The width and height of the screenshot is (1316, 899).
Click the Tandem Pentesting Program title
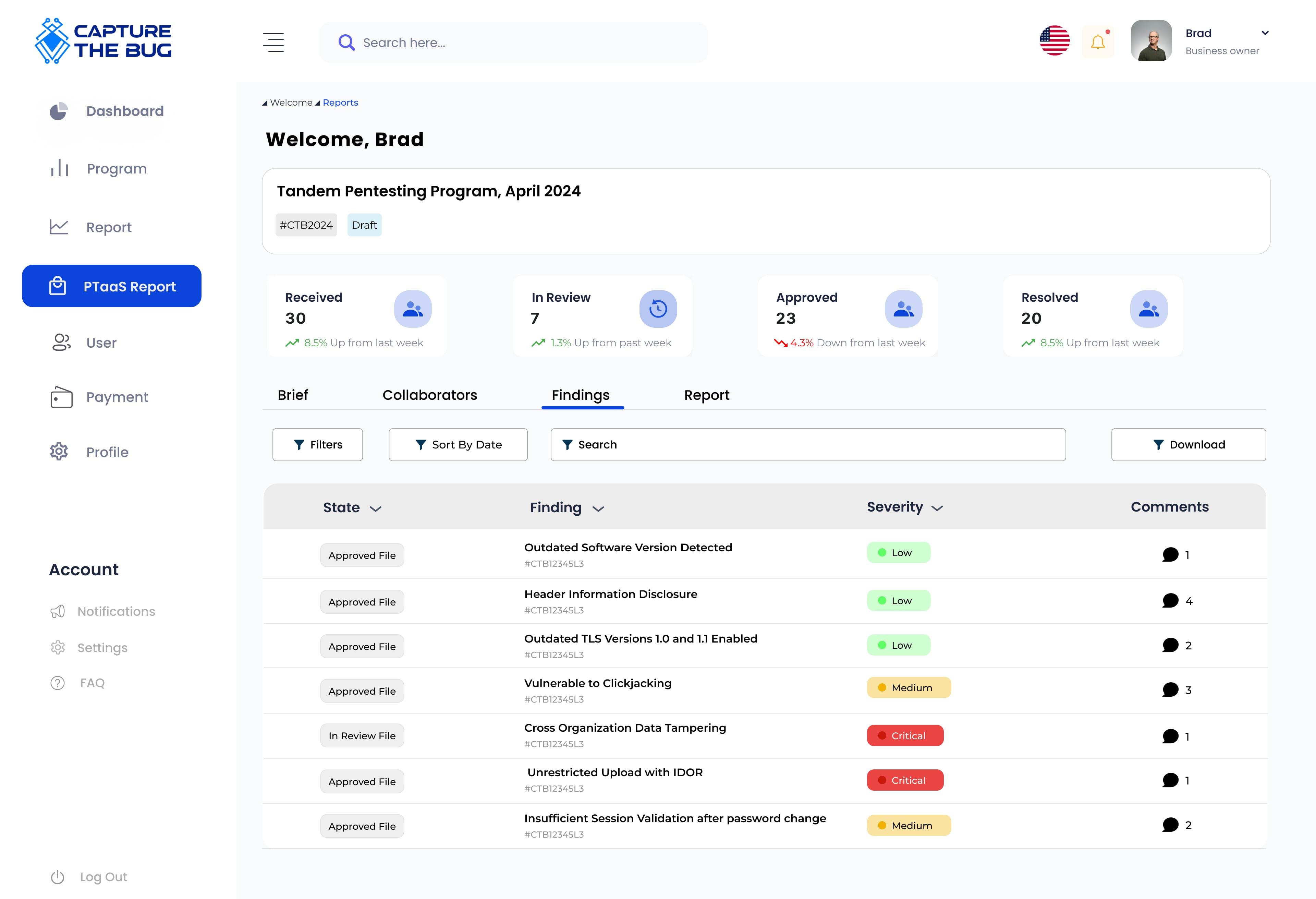click(x=429, y=191)
